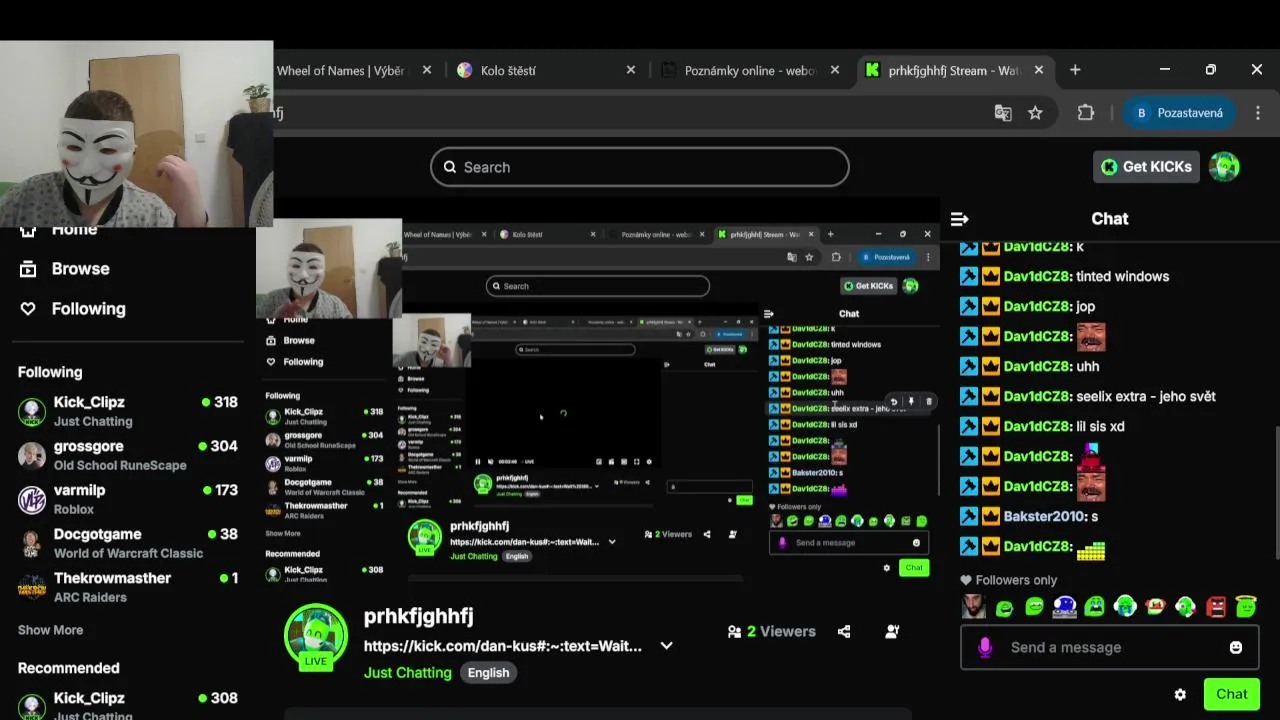Click the webcam overlay with masked person
This screenshot has width=1280, height=720.
point(136,134)
